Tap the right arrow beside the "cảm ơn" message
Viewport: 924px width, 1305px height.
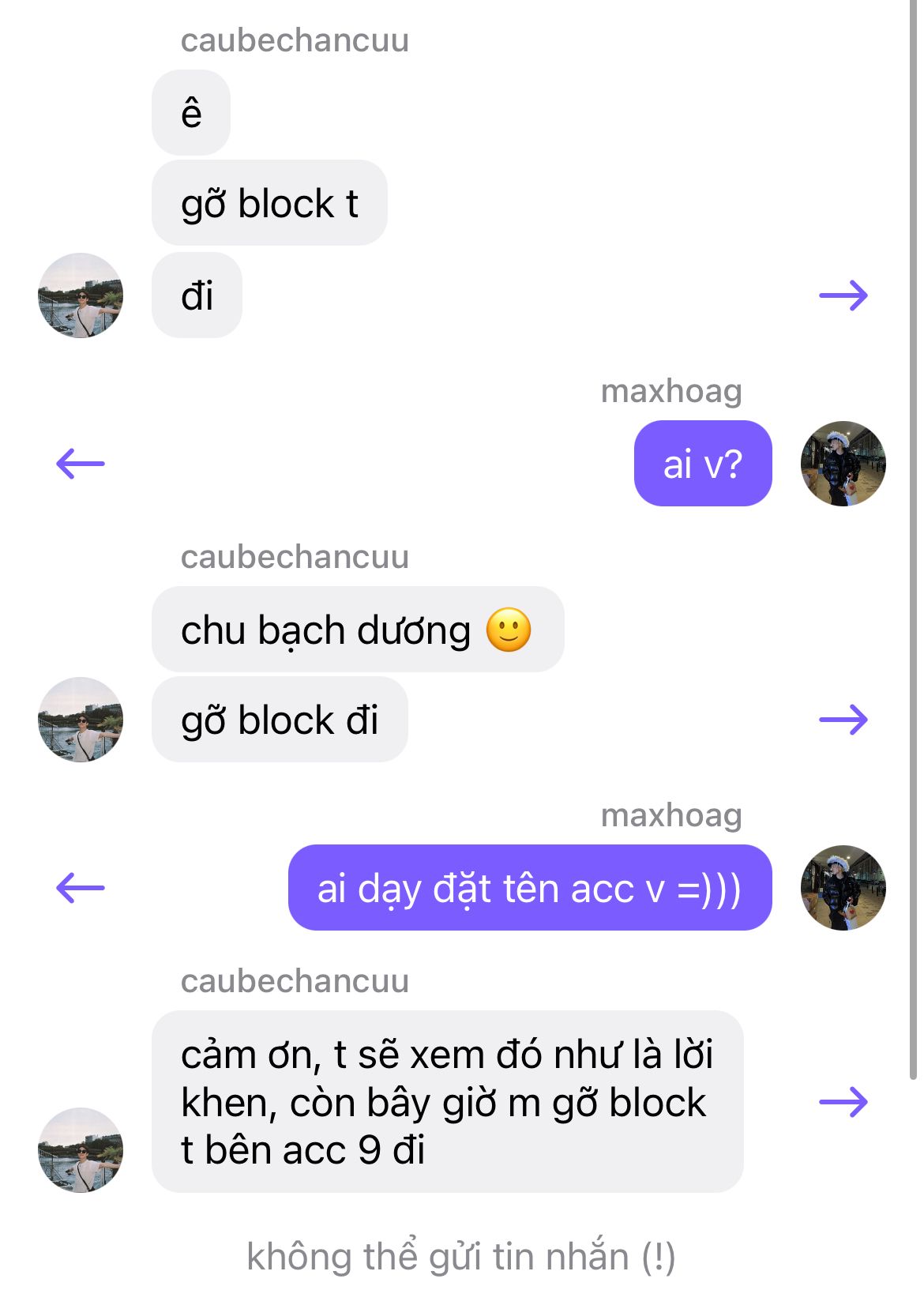(843, 1102)
